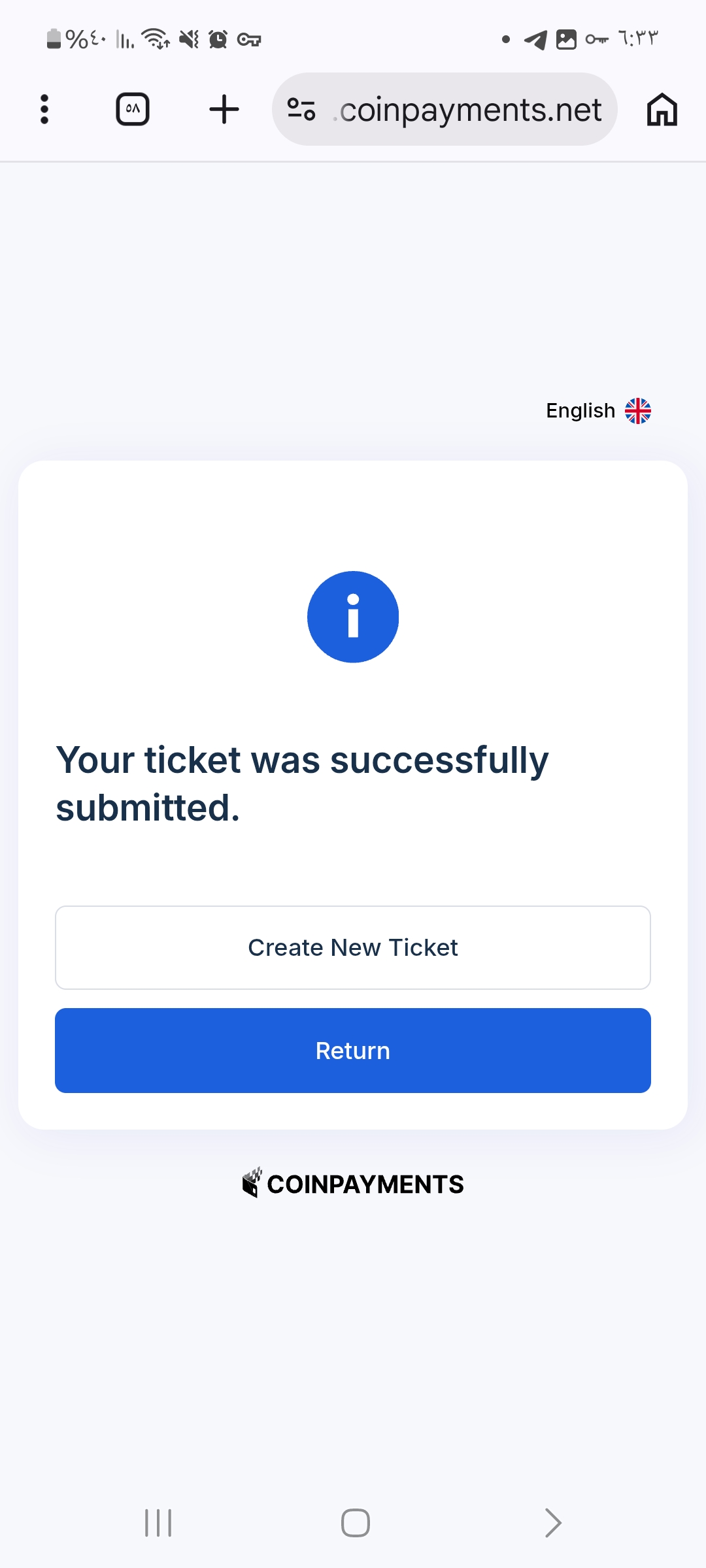This screenshot has height=1568, width=706.
Task: Tap the site settings icon in address bar
Action: click(x=302, y=109)
